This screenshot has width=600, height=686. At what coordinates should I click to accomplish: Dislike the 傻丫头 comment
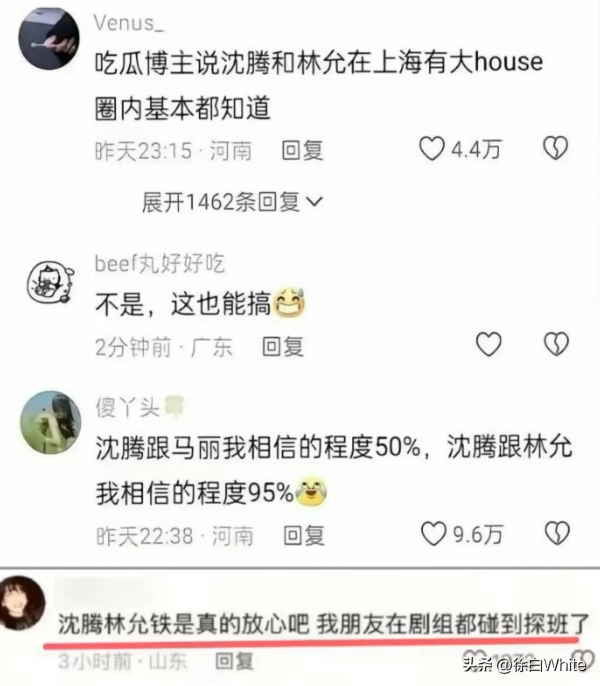click(x=557, y=533)
